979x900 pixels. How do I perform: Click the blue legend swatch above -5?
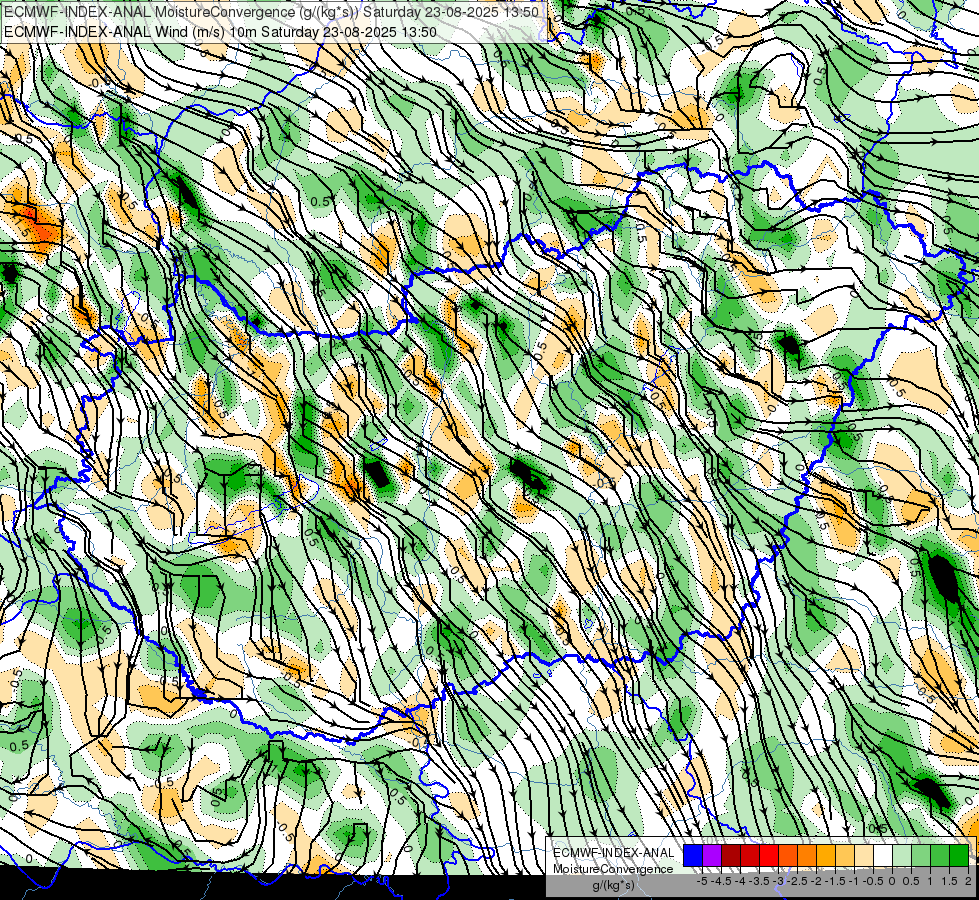point(693,855)
